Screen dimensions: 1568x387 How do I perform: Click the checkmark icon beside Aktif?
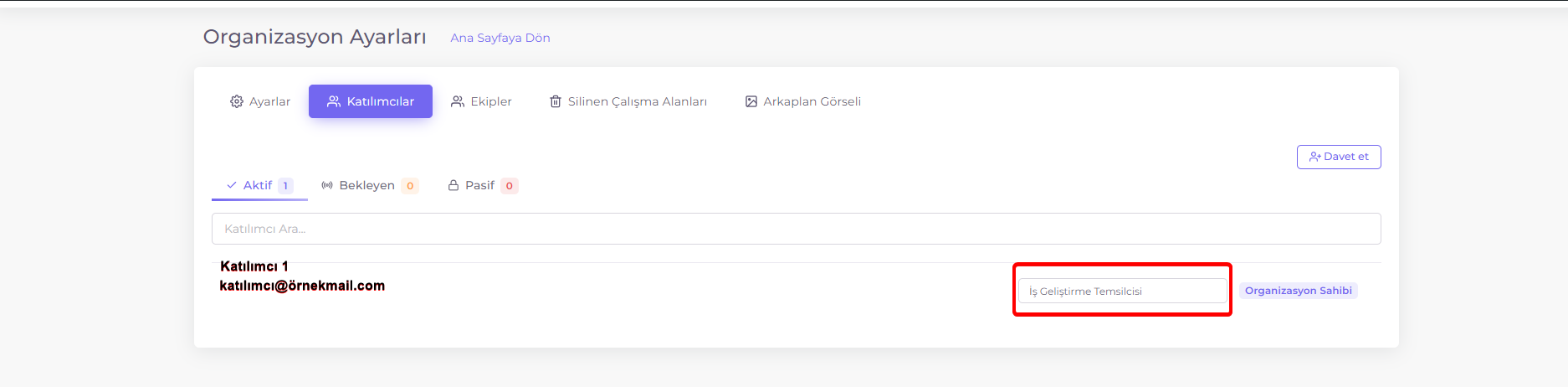click(232, 185)
